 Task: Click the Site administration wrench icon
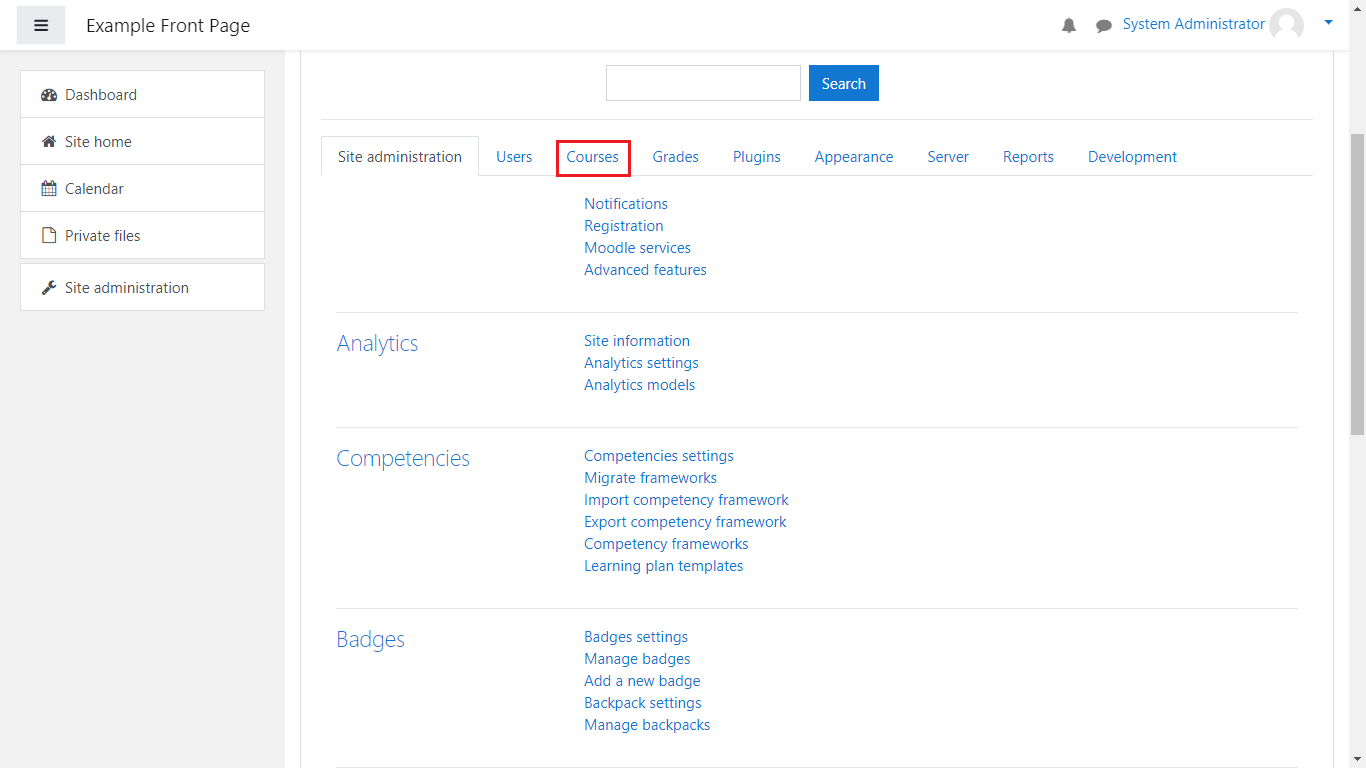49,288
